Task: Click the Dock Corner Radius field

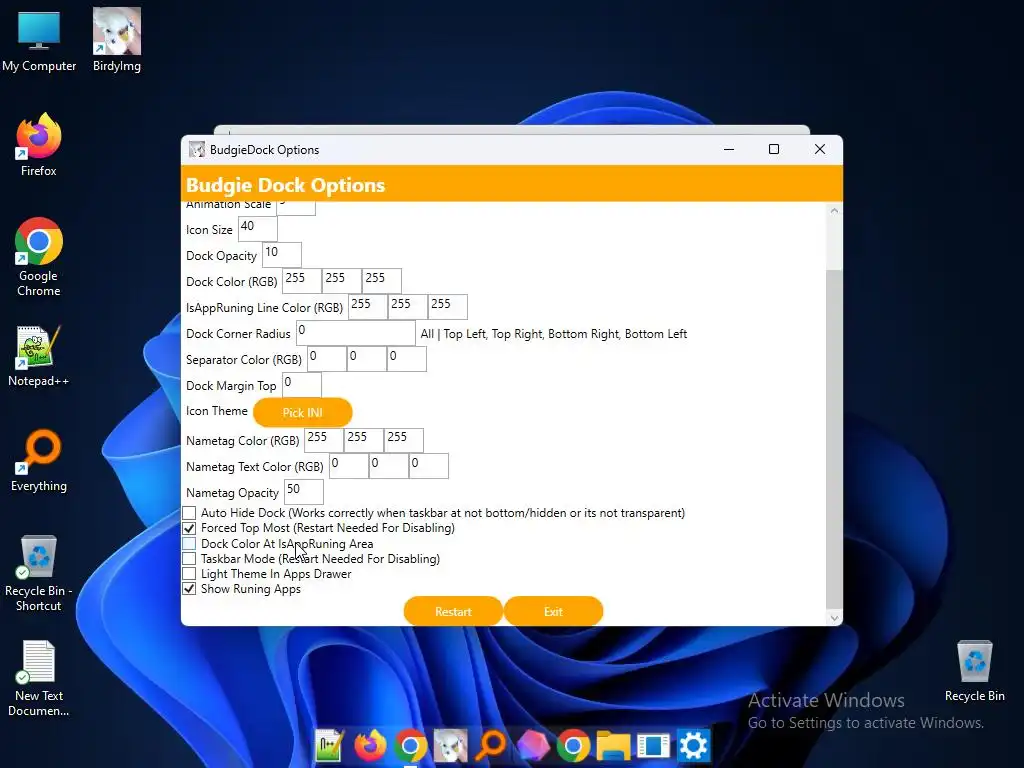Action: click(355, 333)
